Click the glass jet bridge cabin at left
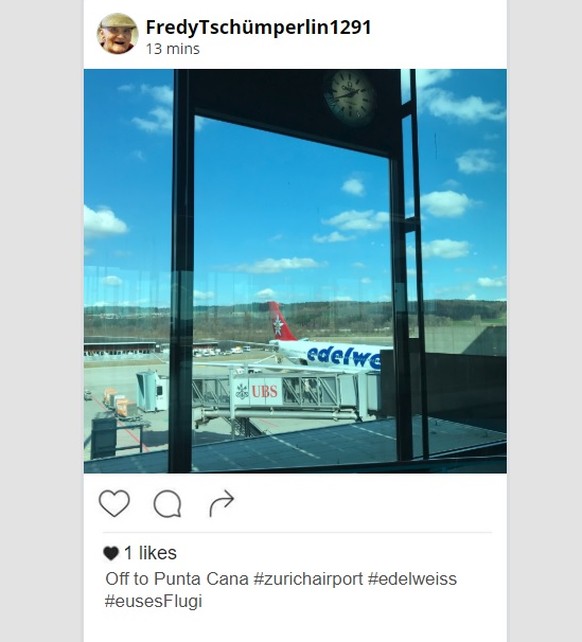Image resolution: width=582 pixels, height=642 pixels. pos(151,391)
